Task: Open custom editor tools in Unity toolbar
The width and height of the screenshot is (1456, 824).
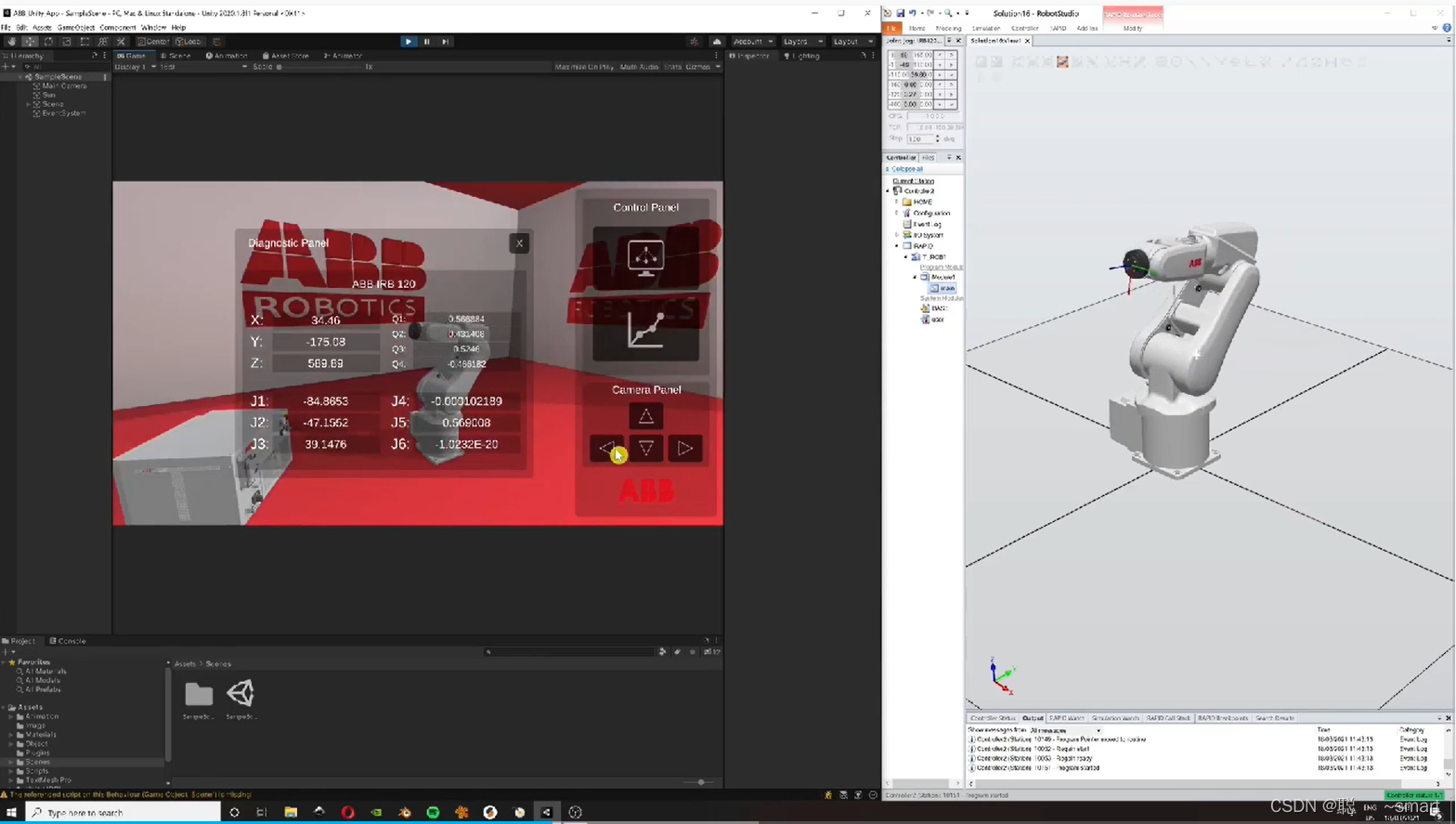Action: point(121,42)
